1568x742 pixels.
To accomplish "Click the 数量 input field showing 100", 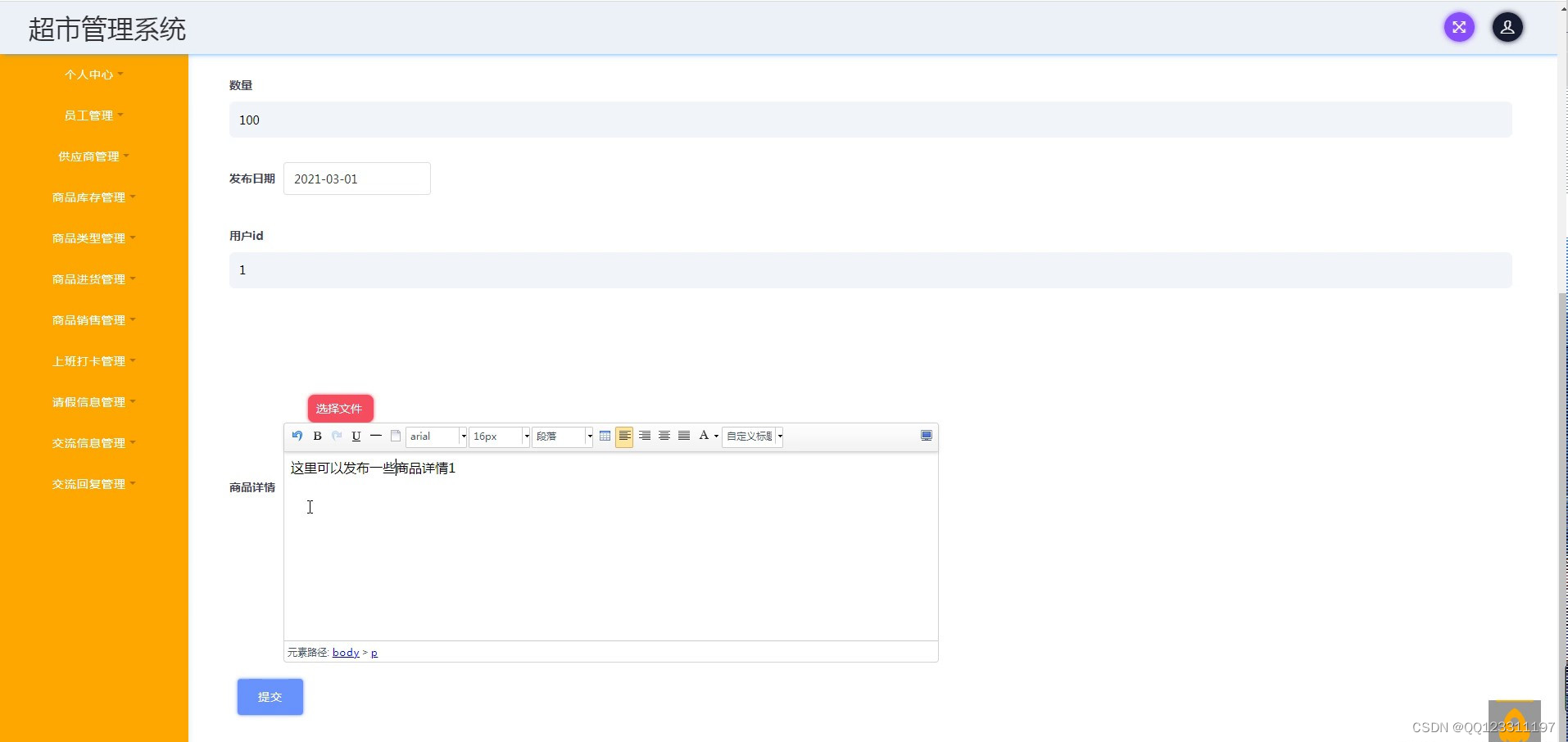I will (x=870, y=120).
